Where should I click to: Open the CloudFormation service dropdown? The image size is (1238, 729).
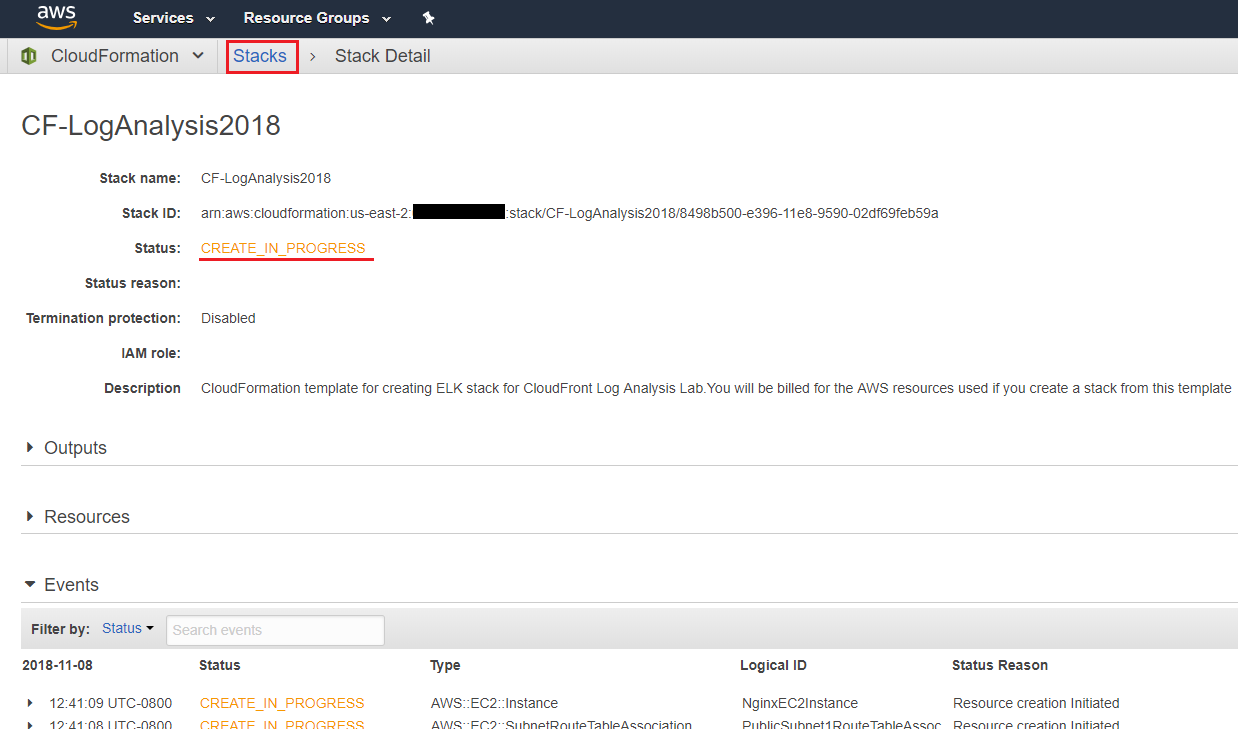127,56
